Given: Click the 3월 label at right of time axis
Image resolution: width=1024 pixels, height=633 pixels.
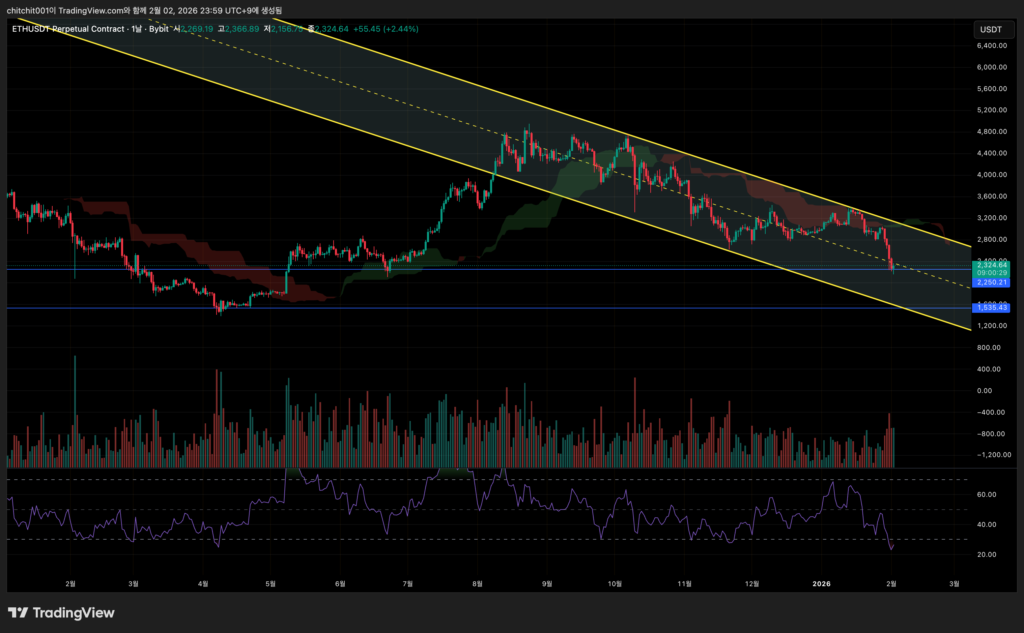Looking at the screenshot, I should (954, 582).
